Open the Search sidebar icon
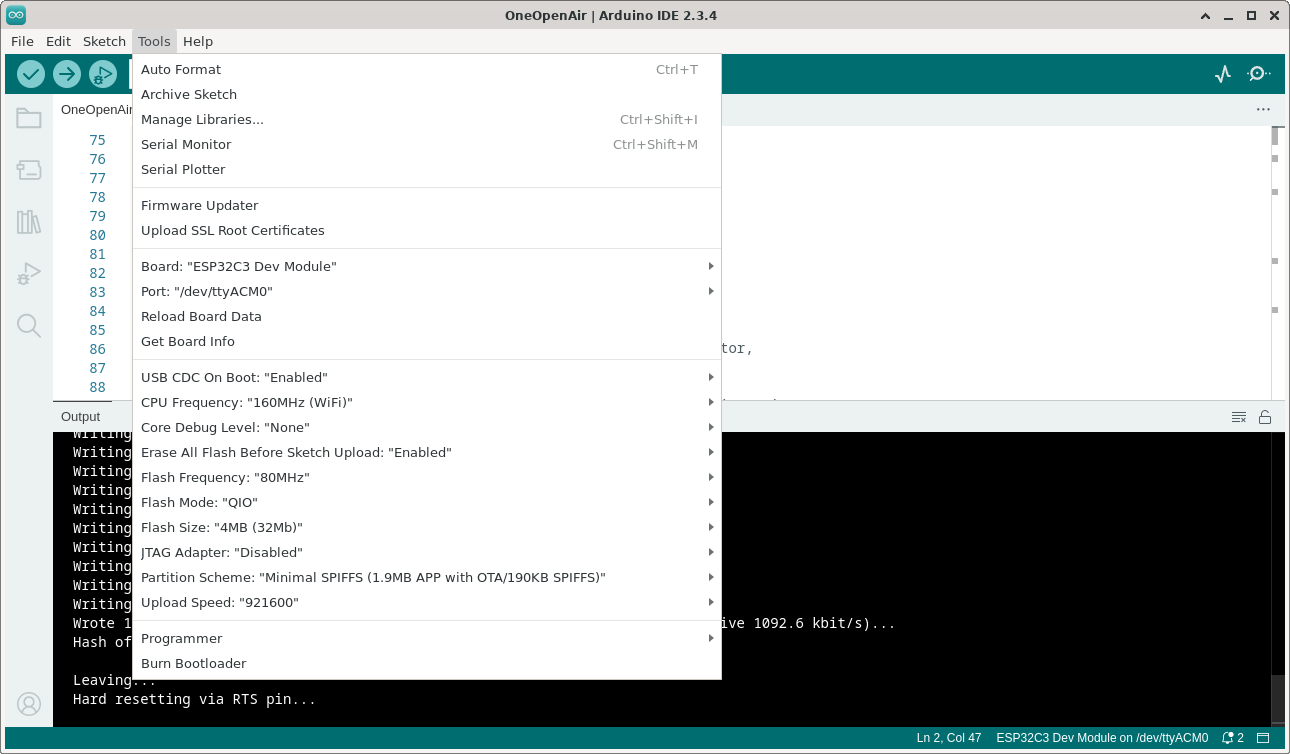Image resolution: width=1290 pixels, height=754 pixels. point(29,326)
